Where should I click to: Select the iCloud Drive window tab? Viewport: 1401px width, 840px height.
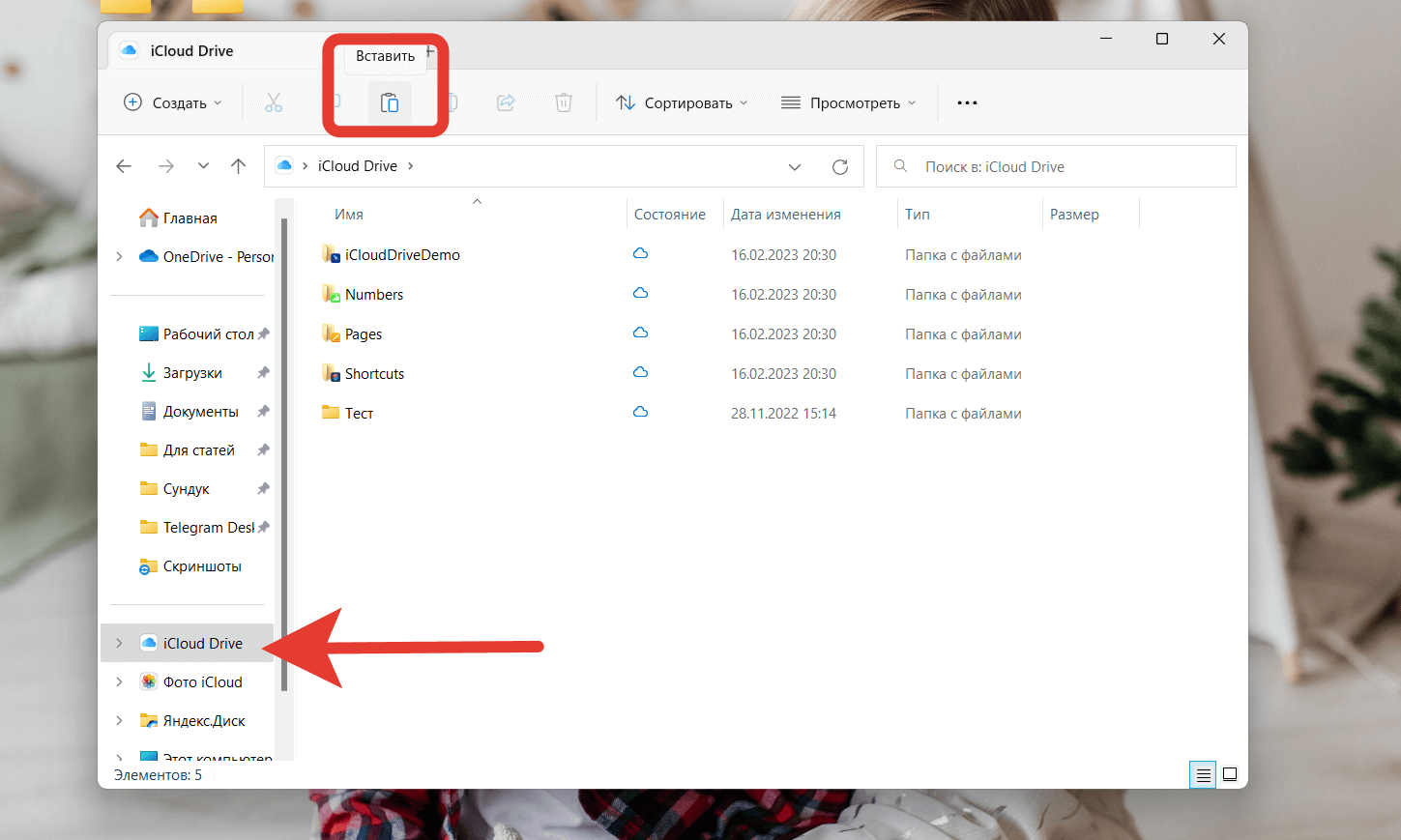[191, 51]
